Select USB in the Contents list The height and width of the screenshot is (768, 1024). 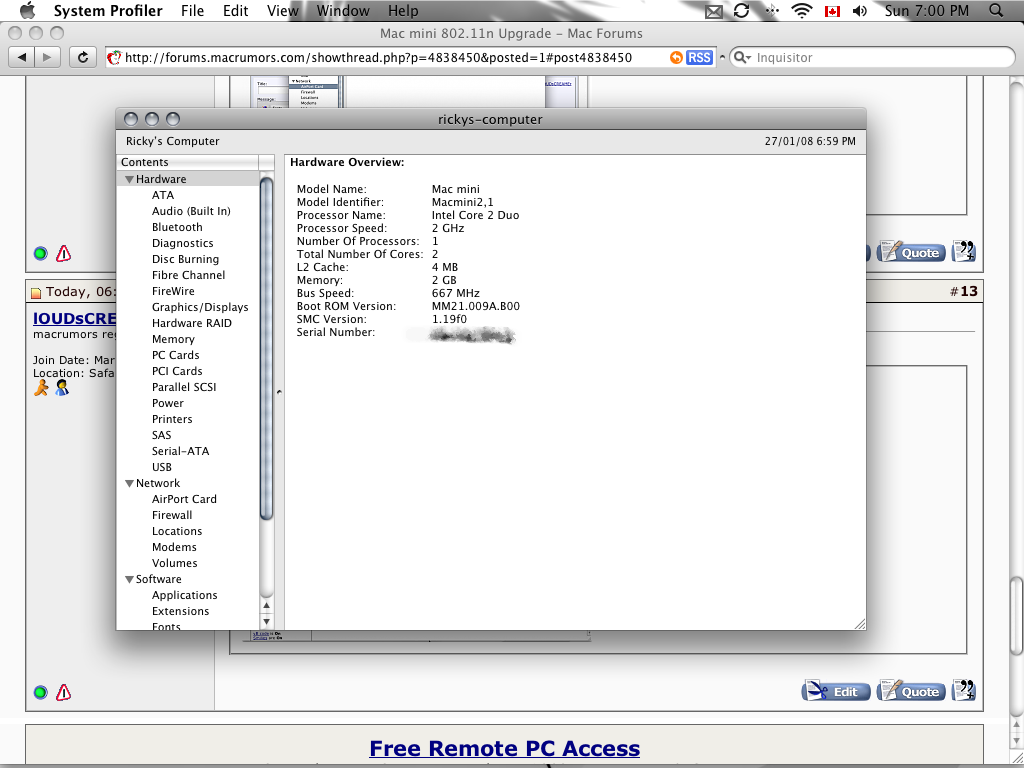point(161,467)
